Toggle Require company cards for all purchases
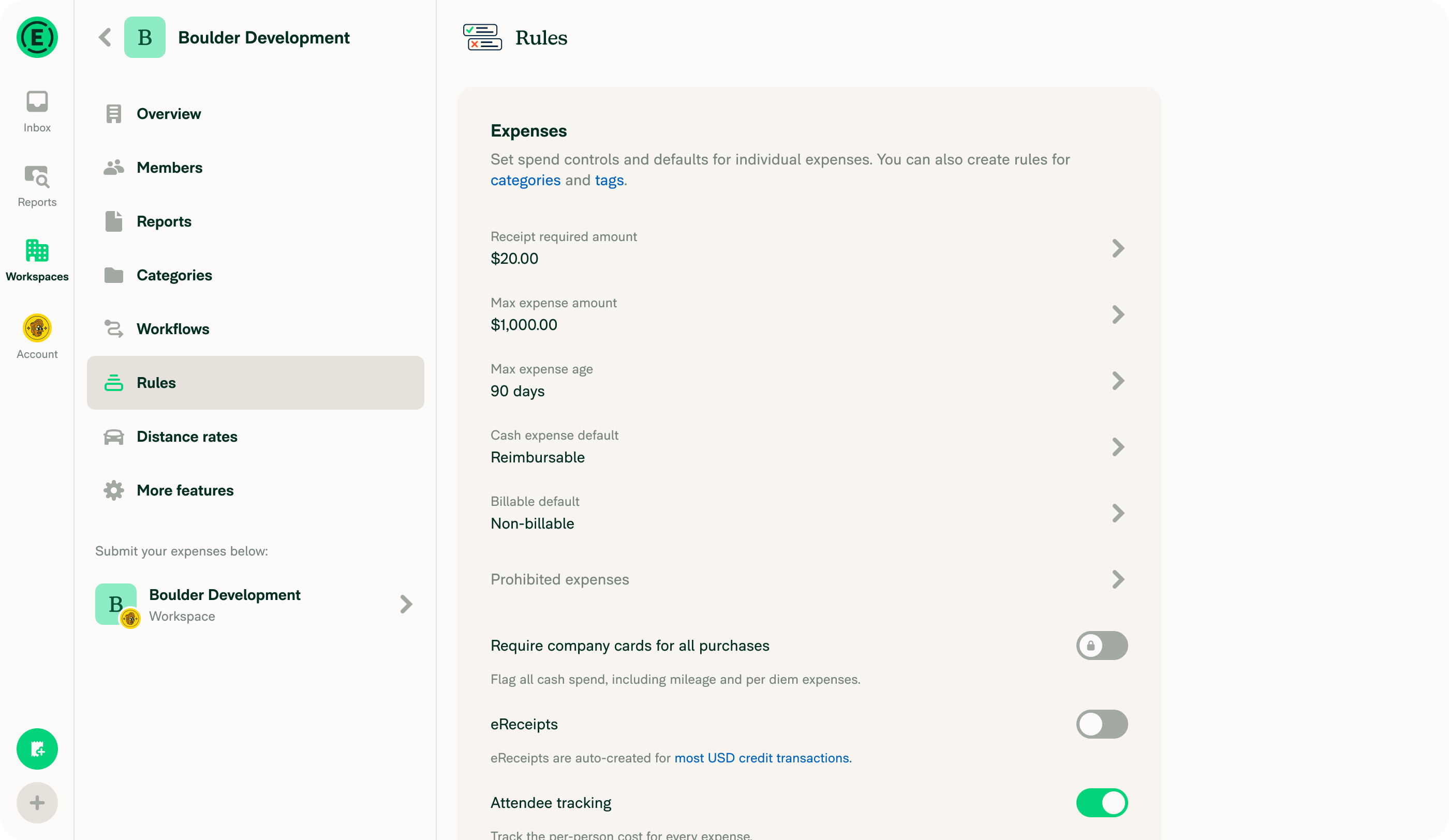The image size is (1449, 840). coord(1102,646)
